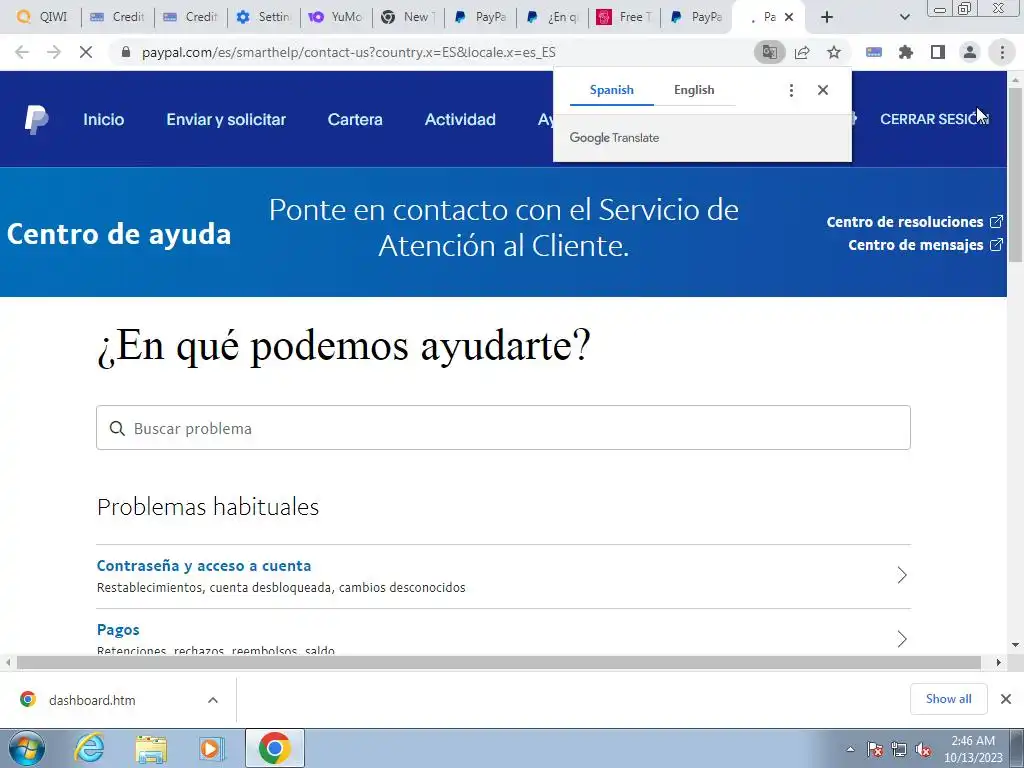1024x768 pixels.
Task: Switch to the Settings tab
Action: pyautogui.click(x=264, y=17)
